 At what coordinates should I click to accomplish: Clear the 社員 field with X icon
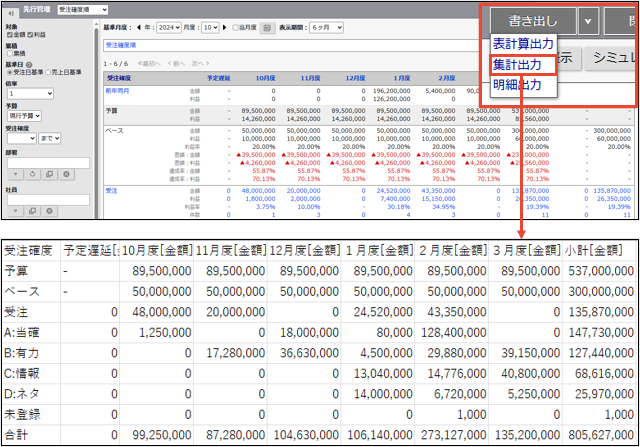coord(49,211)
